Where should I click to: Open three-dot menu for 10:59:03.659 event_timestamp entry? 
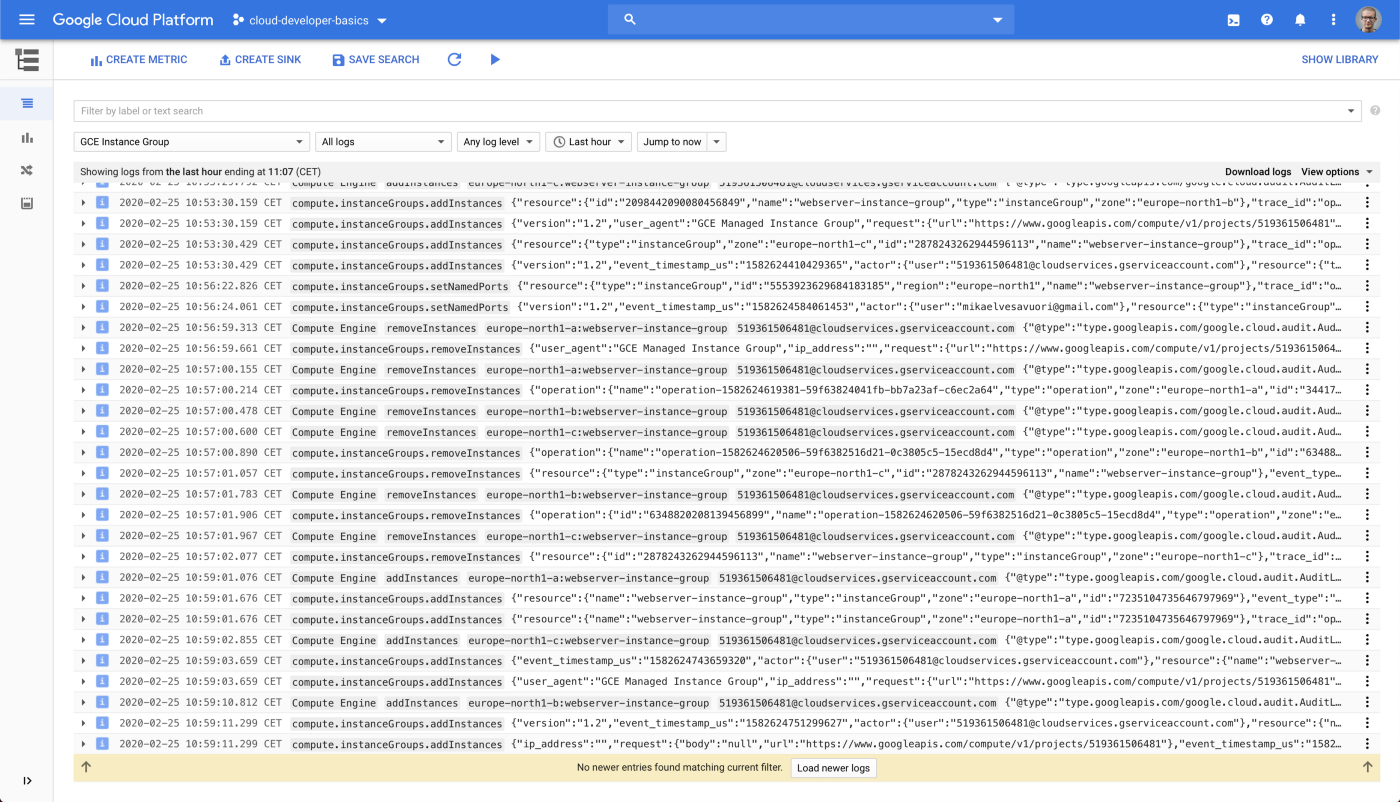point(1367,661)
